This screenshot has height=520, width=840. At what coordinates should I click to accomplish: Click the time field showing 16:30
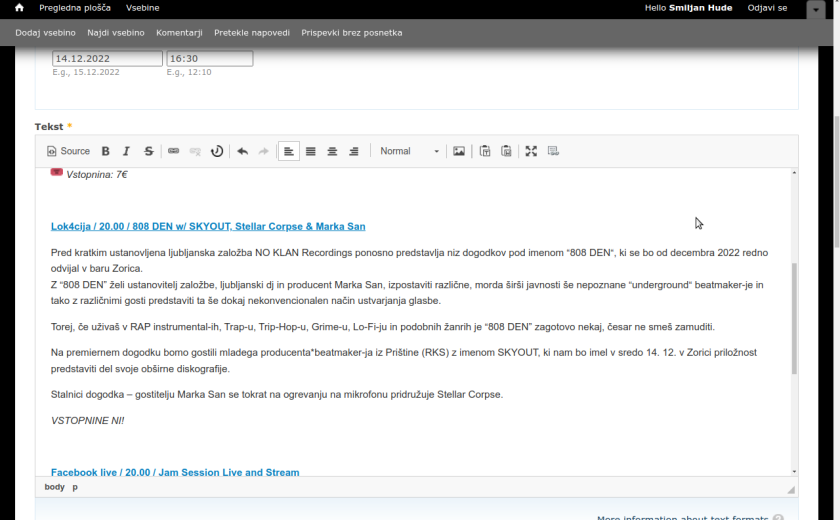pos(209,59)
